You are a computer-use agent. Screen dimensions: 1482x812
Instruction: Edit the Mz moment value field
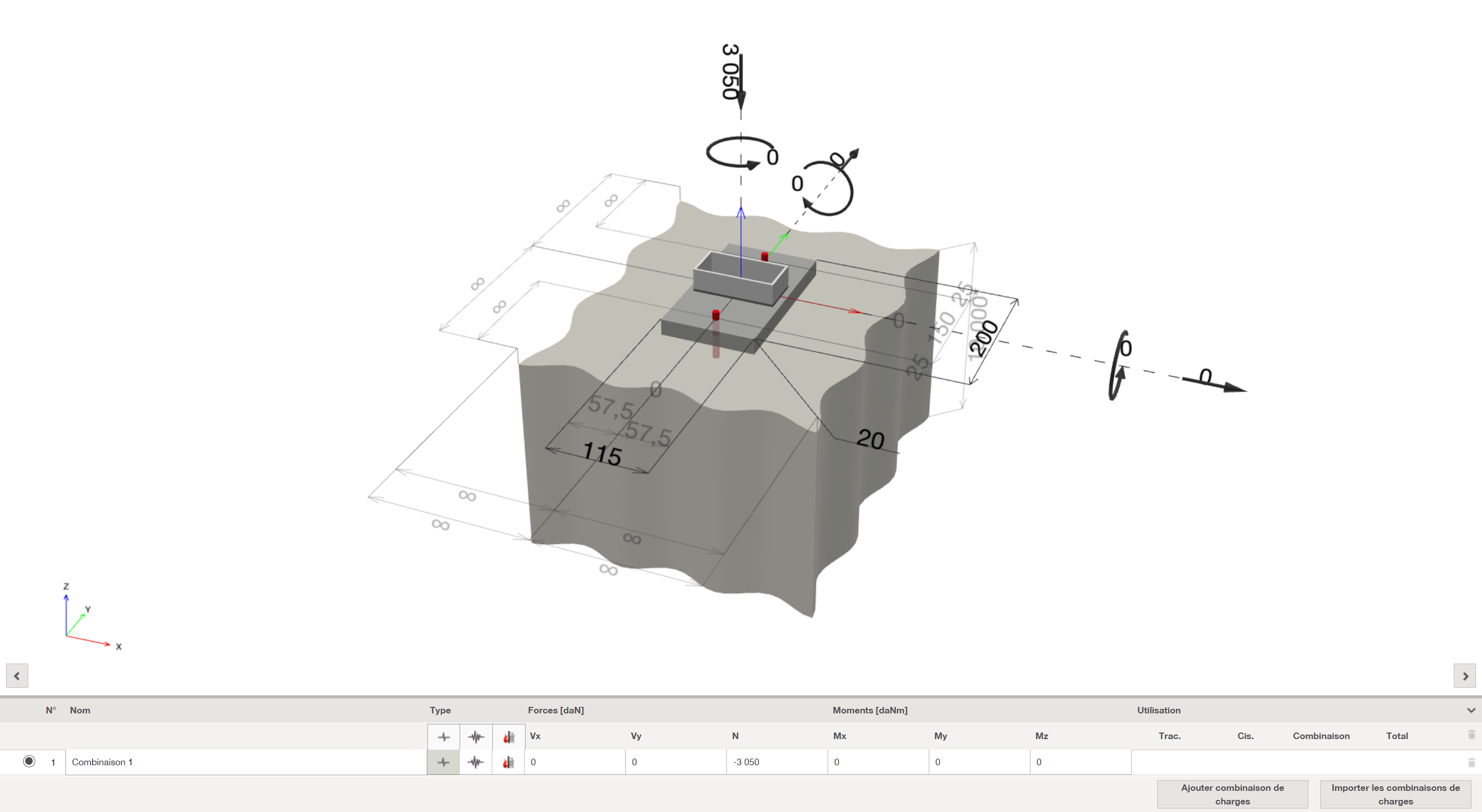pos(1080,763)
